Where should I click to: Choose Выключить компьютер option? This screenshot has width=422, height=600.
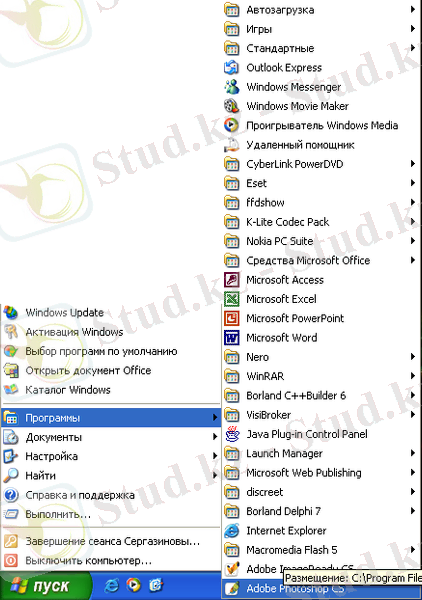111,561
